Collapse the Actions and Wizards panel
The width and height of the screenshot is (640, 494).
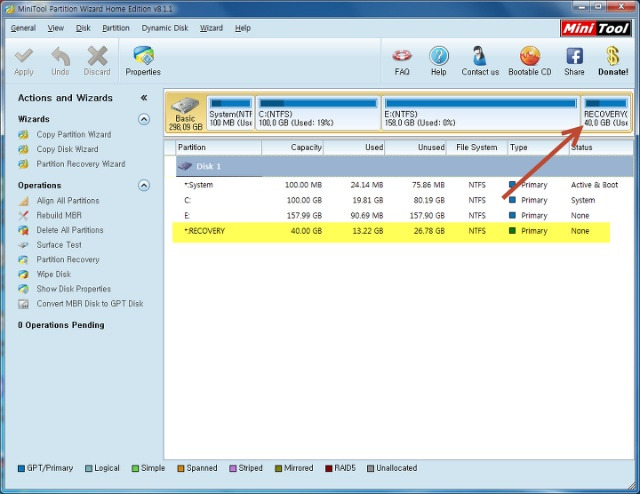click(x=144, y=98)
